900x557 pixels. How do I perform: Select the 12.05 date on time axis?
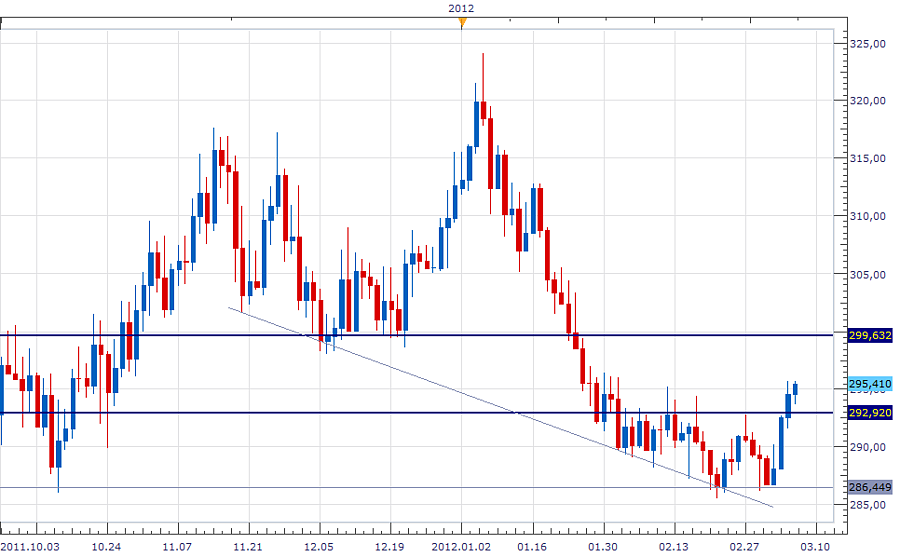click(x=319, y=546)
